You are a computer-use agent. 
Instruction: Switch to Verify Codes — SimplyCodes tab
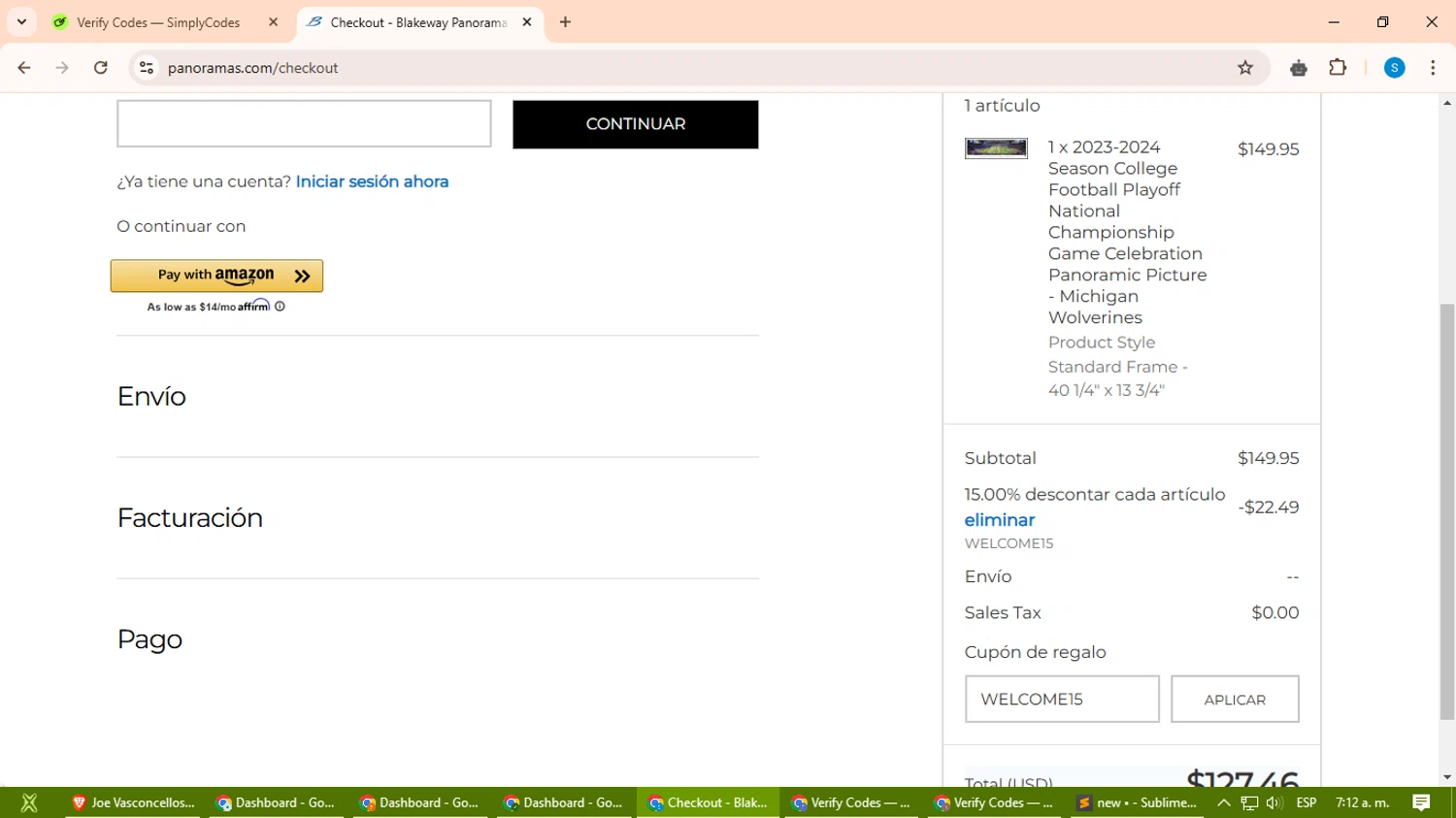158,22
